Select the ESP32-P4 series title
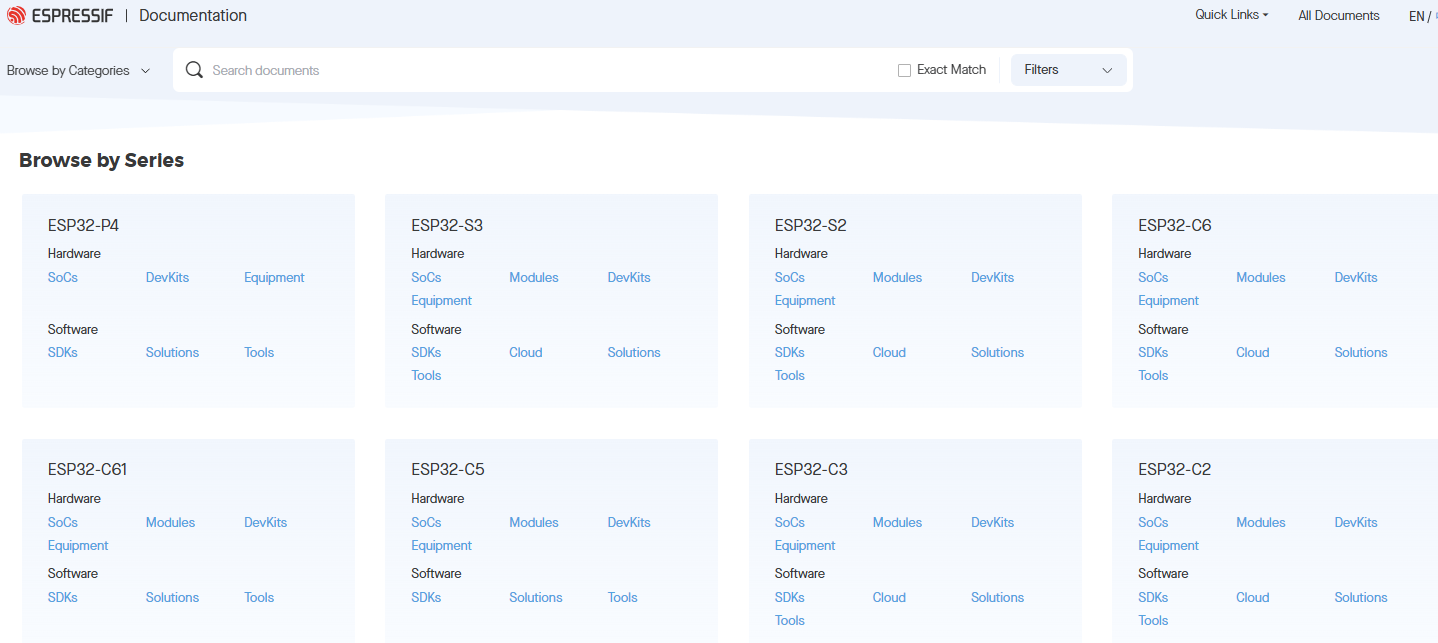This screenshot has width=1438, height=643. pos(83,225)
